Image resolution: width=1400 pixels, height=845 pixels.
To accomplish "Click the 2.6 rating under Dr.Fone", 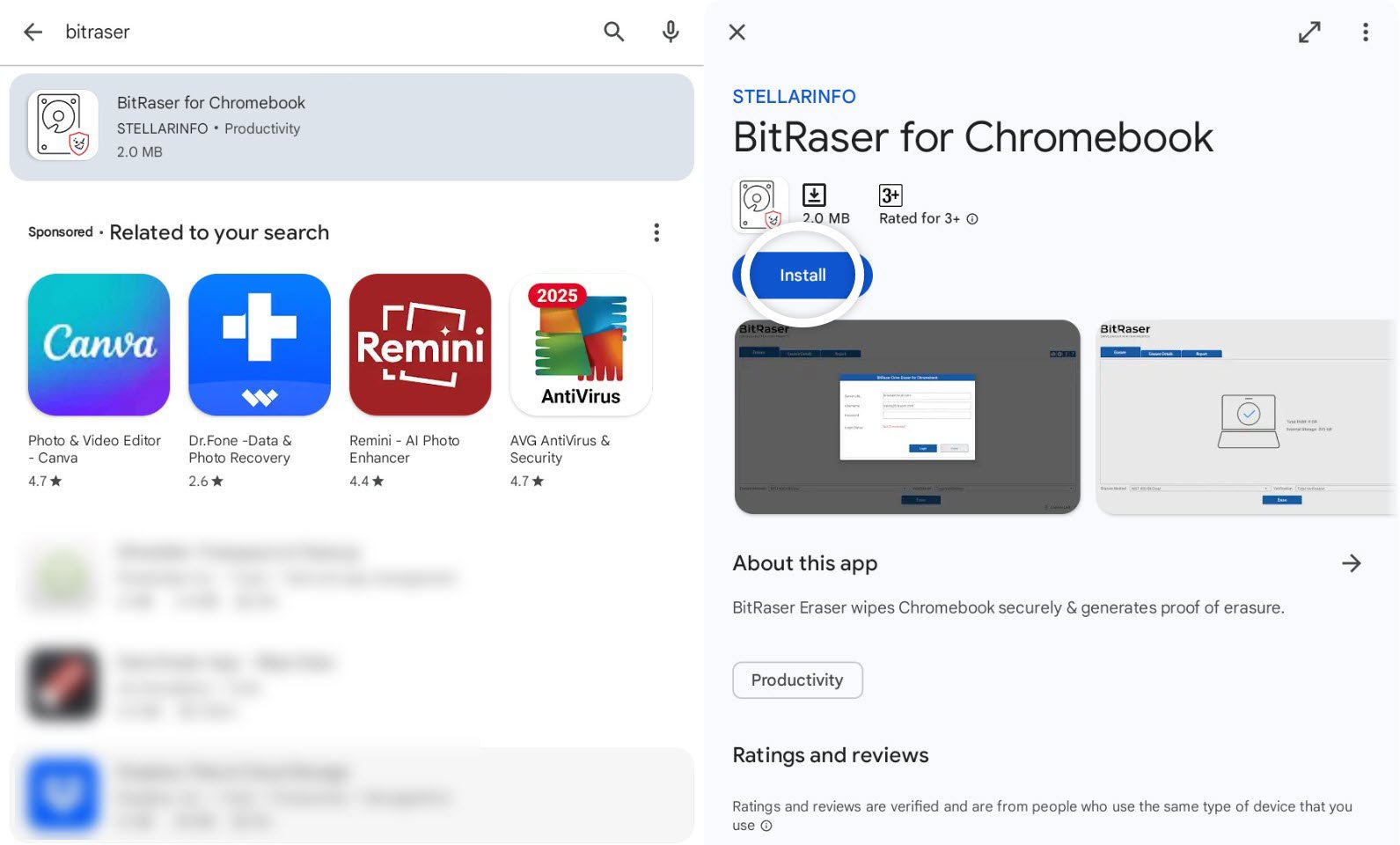I will pos(206,481).
